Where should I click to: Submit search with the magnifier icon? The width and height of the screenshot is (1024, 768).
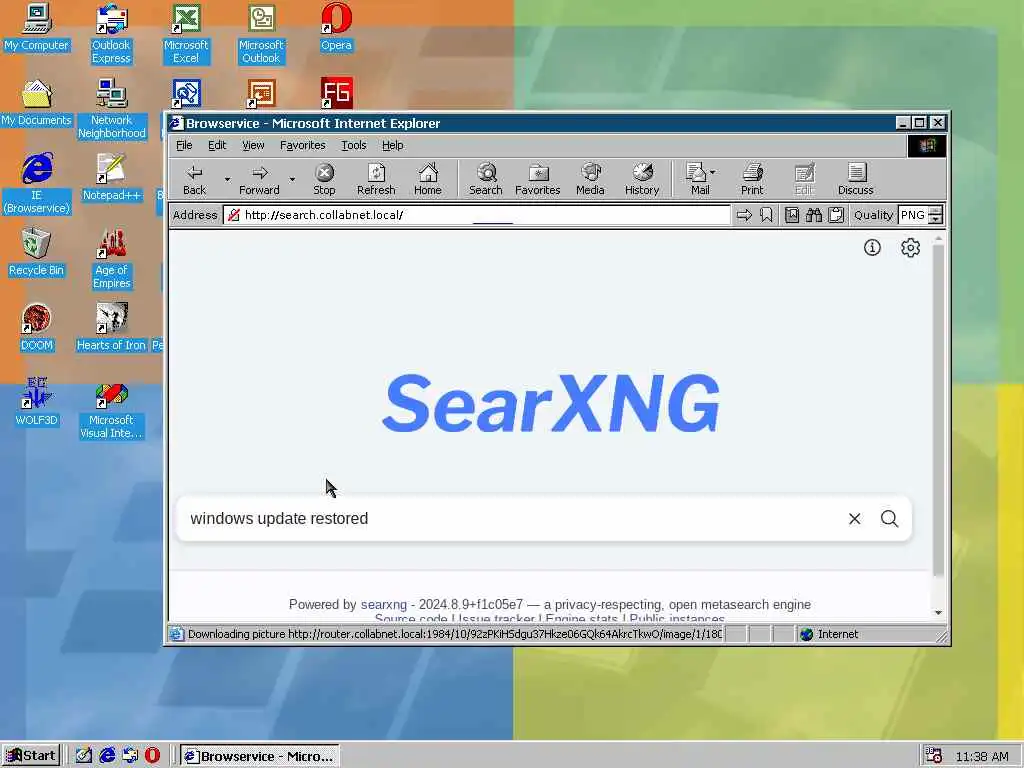889,519
